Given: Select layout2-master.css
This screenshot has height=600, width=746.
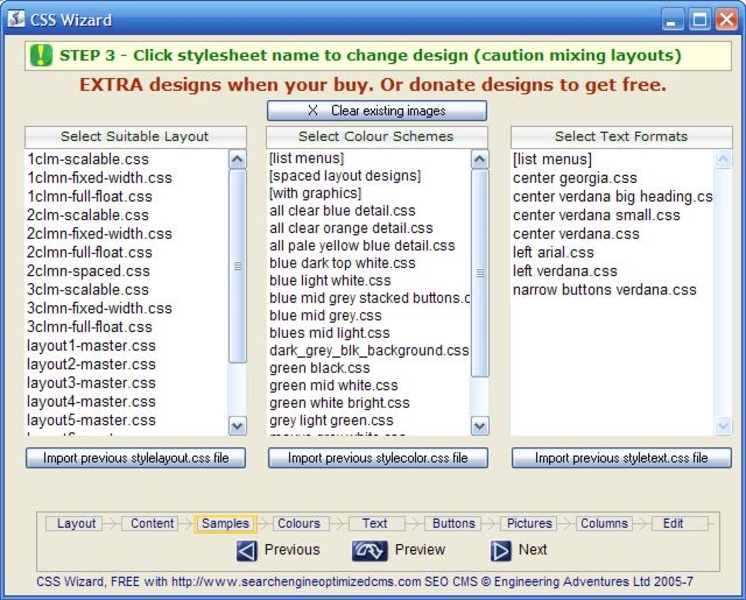Looking at the screenshot, I should (91, 364).
